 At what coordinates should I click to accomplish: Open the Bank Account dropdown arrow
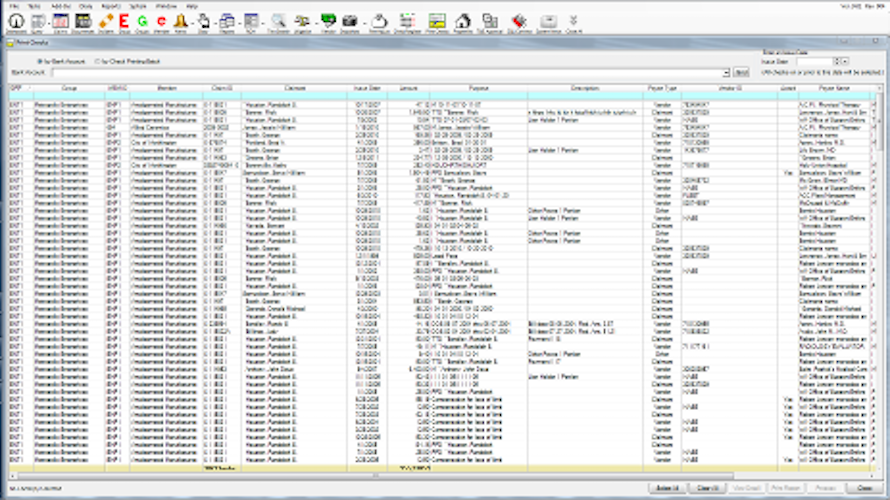[726, 73]
